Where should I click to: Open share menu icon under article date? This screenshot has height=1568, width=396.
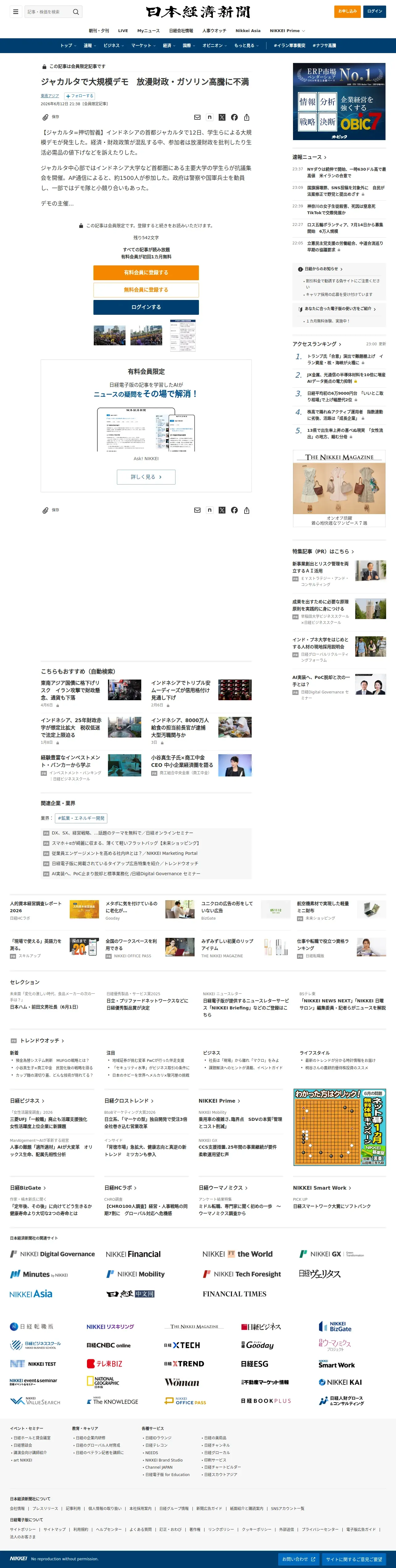pyautogui.click(x=246, y=118)
